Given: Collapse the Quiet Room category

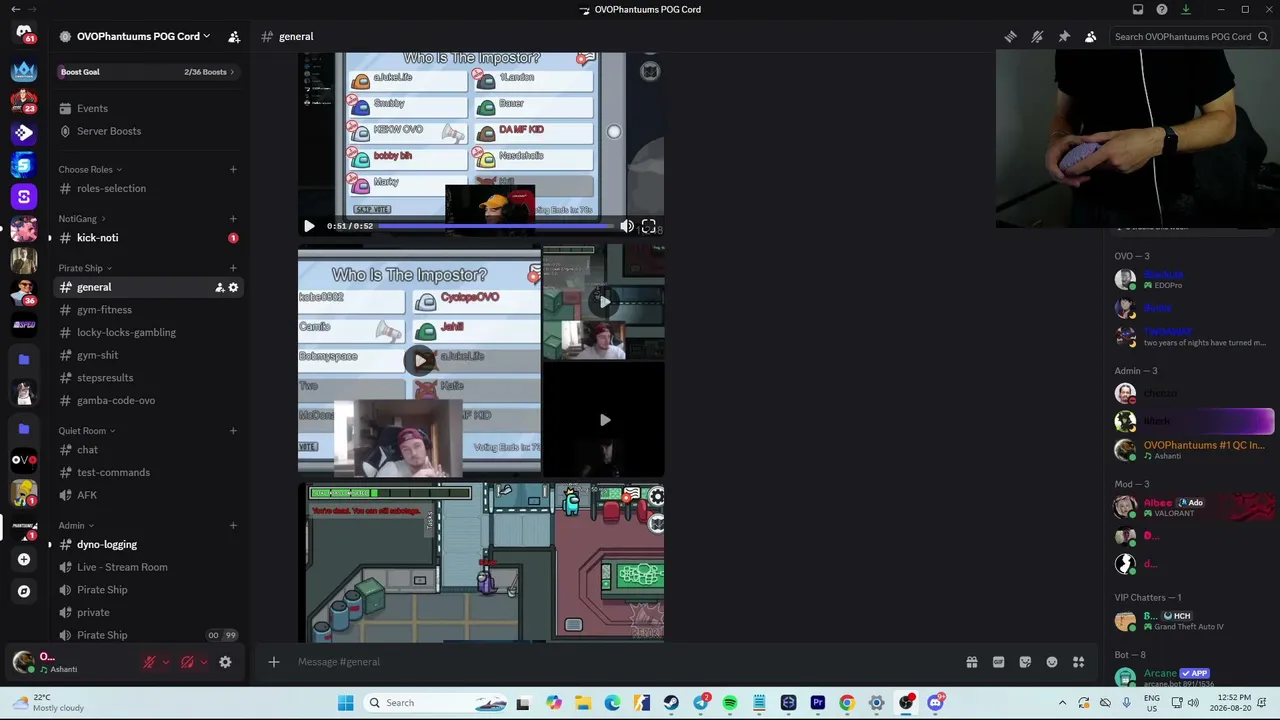Looking at the screenshot, I should coord(87,431).
